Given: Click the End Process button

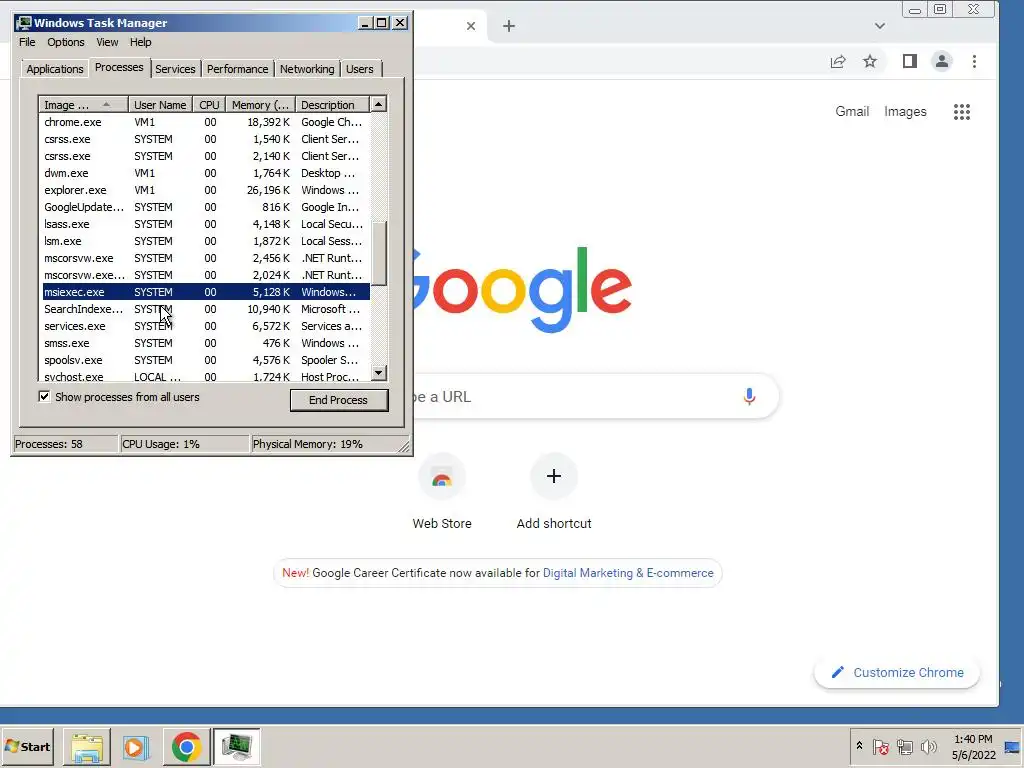Looking at the screenshot, I should tap(338, 400).
